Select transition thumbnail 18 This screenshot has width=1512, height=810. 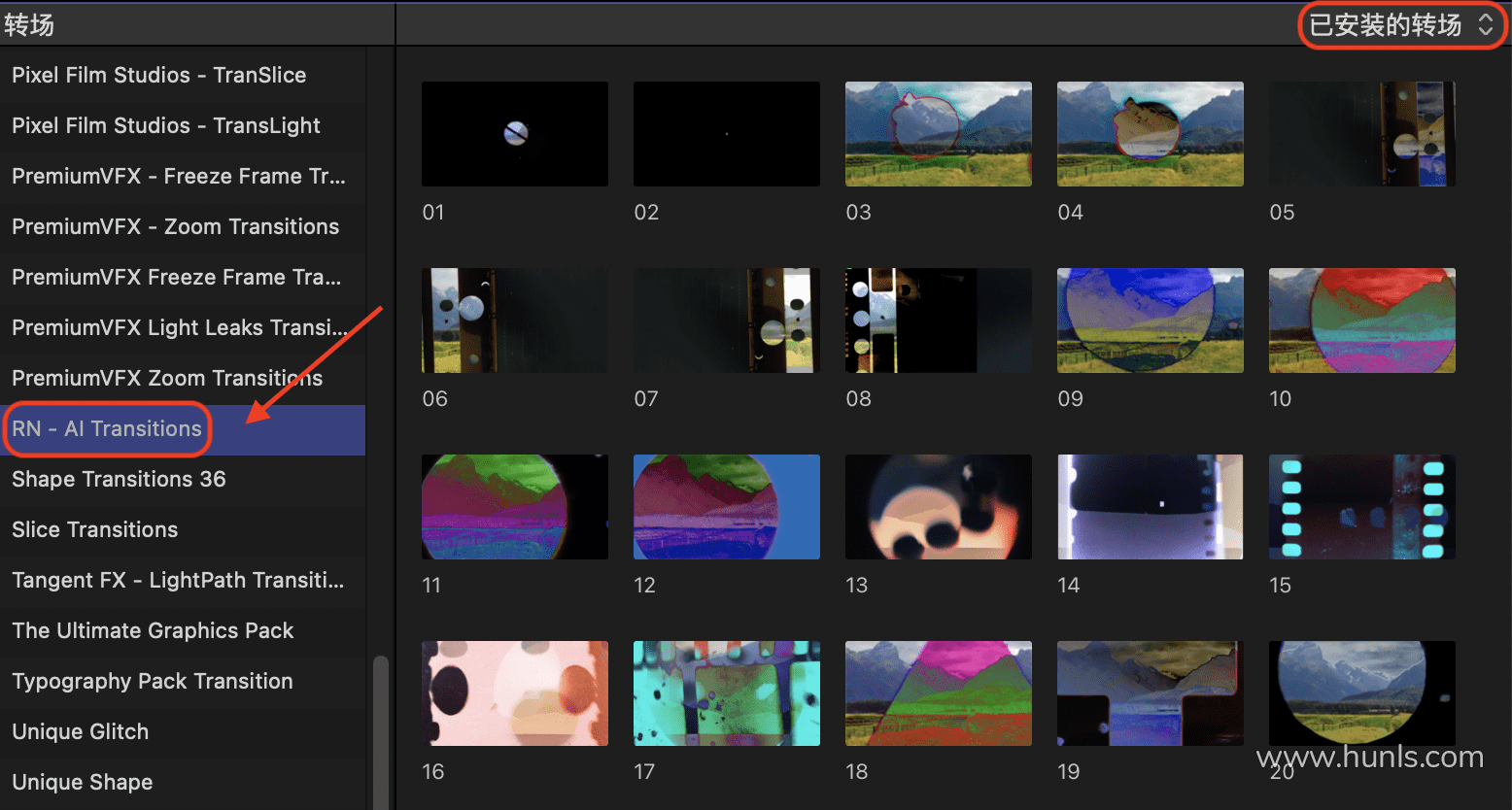pyautogui.click(x=939, y=693)
